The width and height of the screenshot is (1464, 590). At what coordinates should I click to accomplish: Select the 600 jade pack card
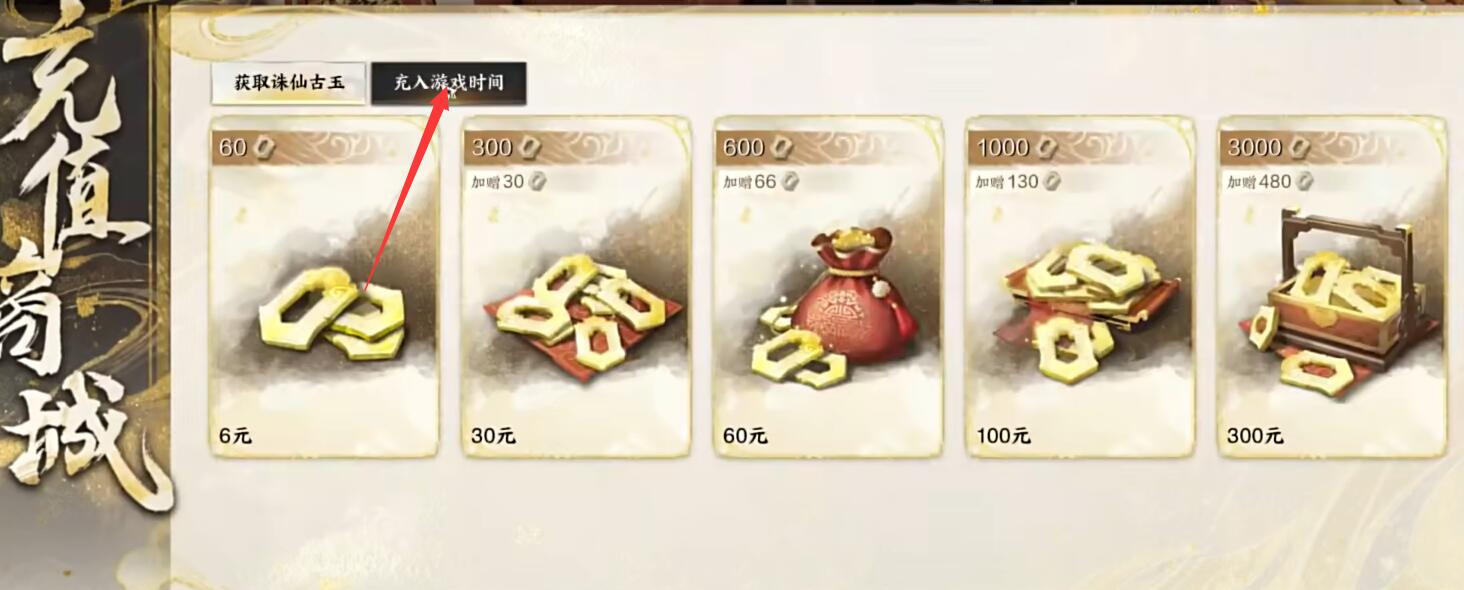pos(828,287)
